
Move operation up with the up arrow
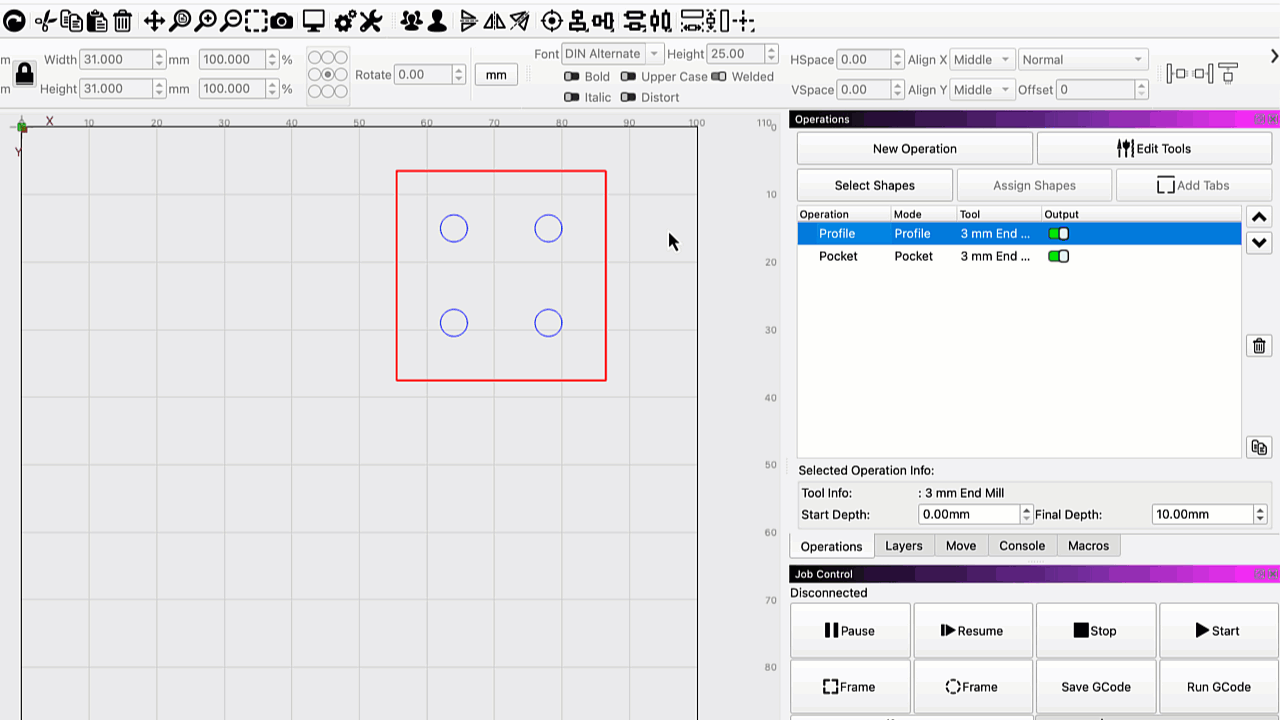pos(1259,217)
